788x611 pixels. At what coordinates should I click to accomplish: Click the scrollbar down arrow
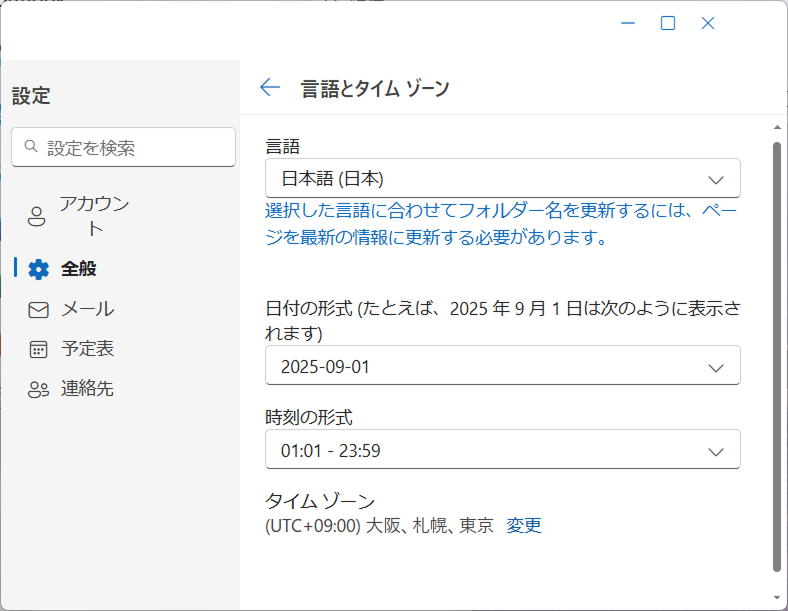click(x=777, y=597)
